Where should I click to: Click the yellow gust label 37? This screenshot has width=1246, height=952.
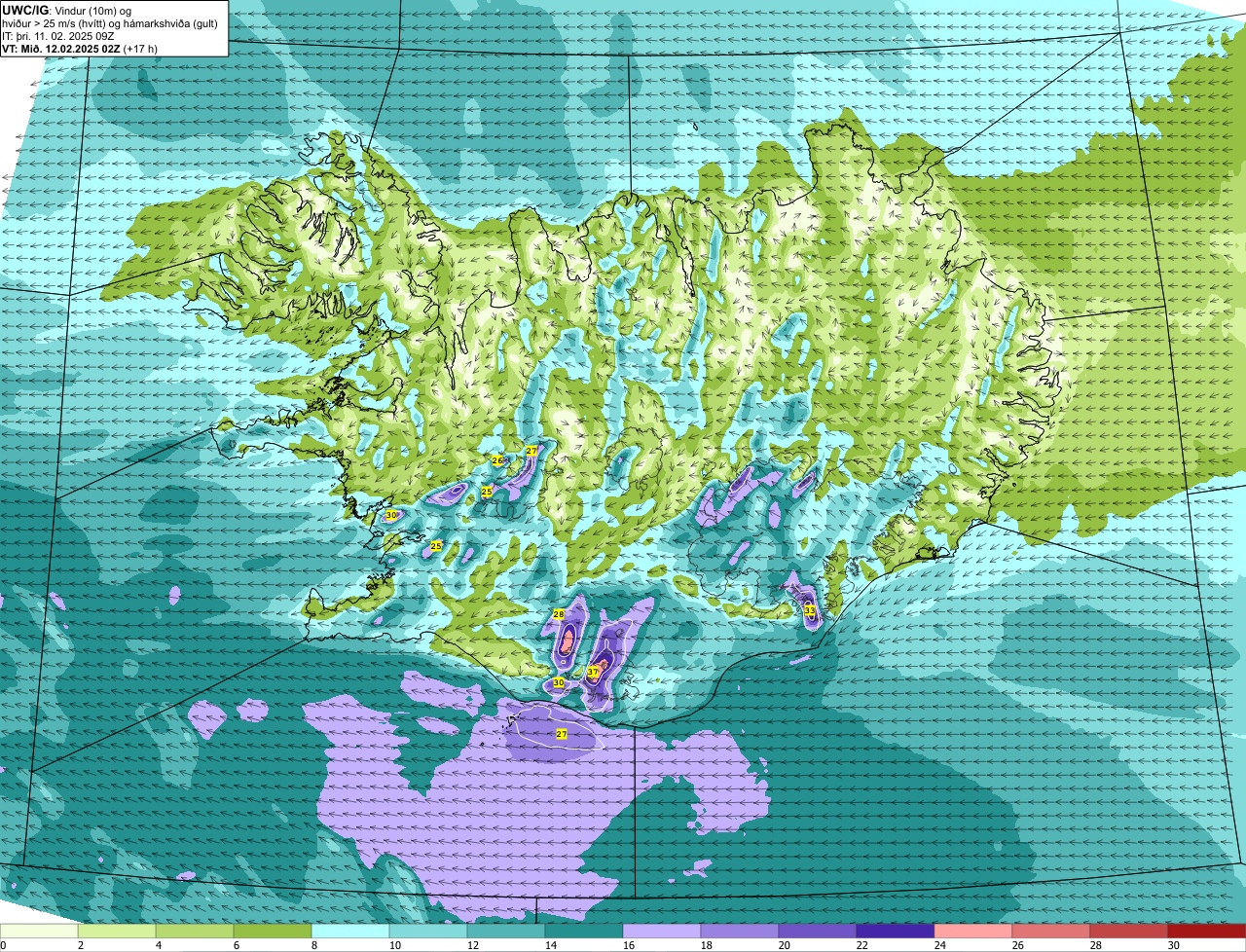point(593,672)
